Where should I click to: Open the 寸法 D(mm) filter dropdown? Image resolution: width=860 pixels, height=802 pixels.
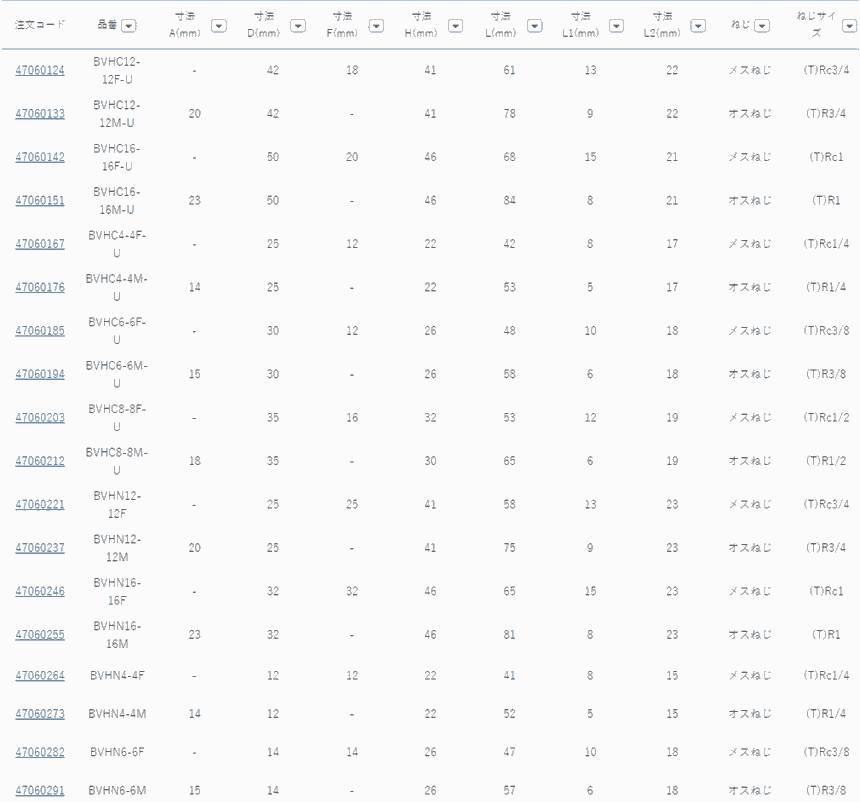click(x=298, y=26)
